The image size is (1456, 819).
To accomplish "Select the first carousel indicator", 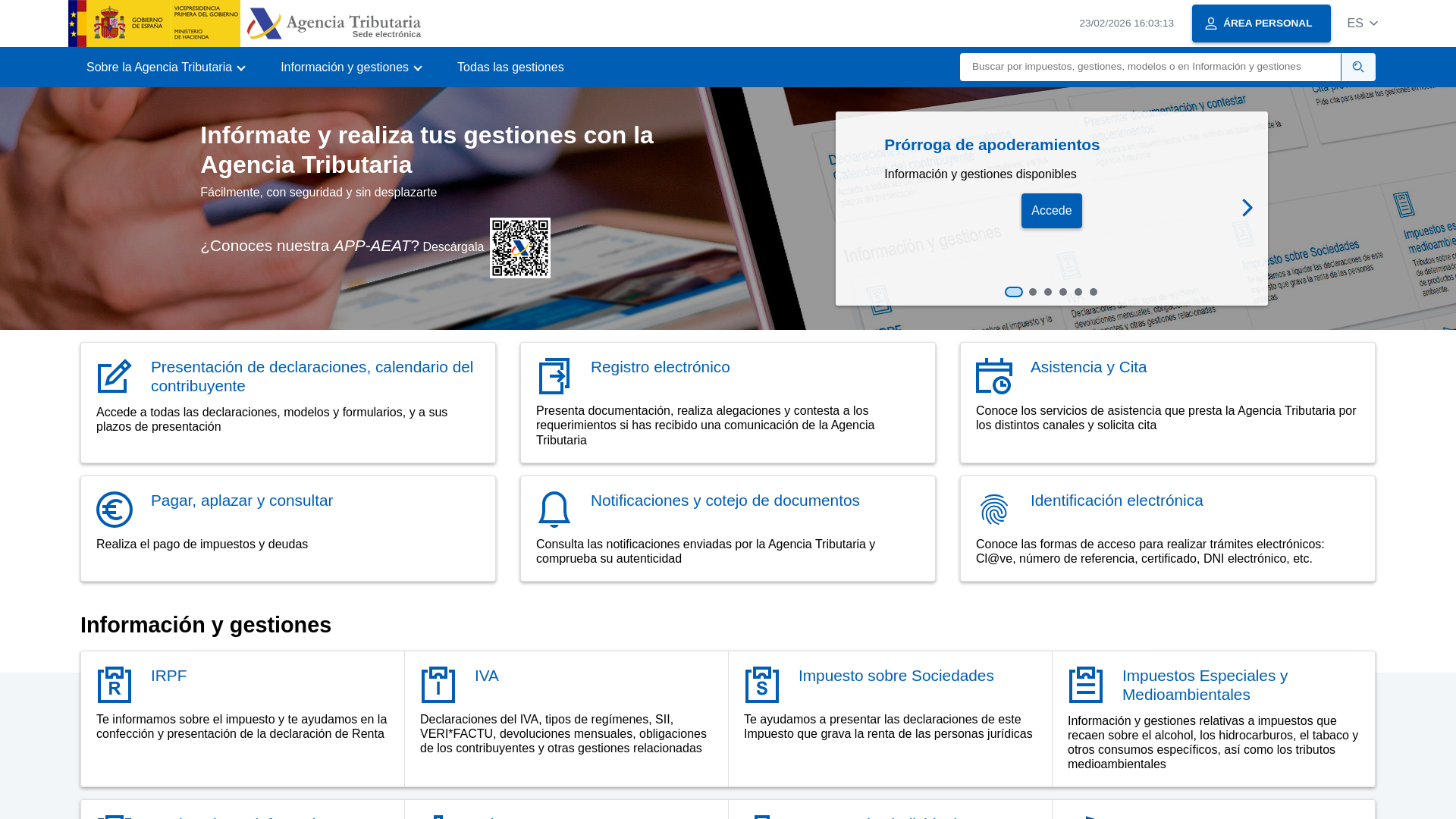I will pyautogui.click(x=1014, y=292).
